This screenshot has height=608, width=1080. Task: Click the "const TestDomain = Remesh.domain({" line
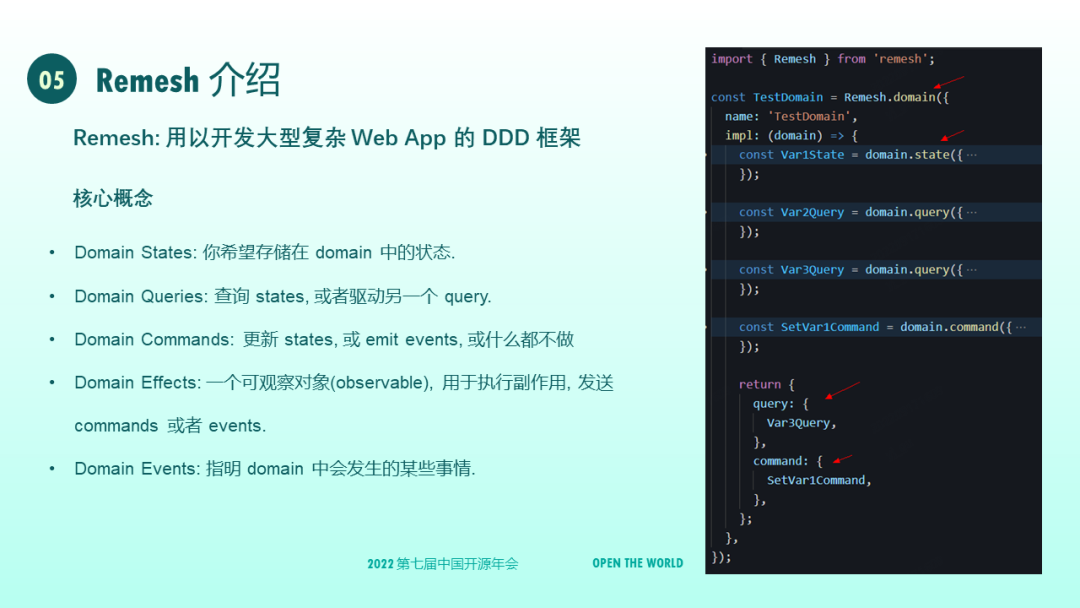830,97
